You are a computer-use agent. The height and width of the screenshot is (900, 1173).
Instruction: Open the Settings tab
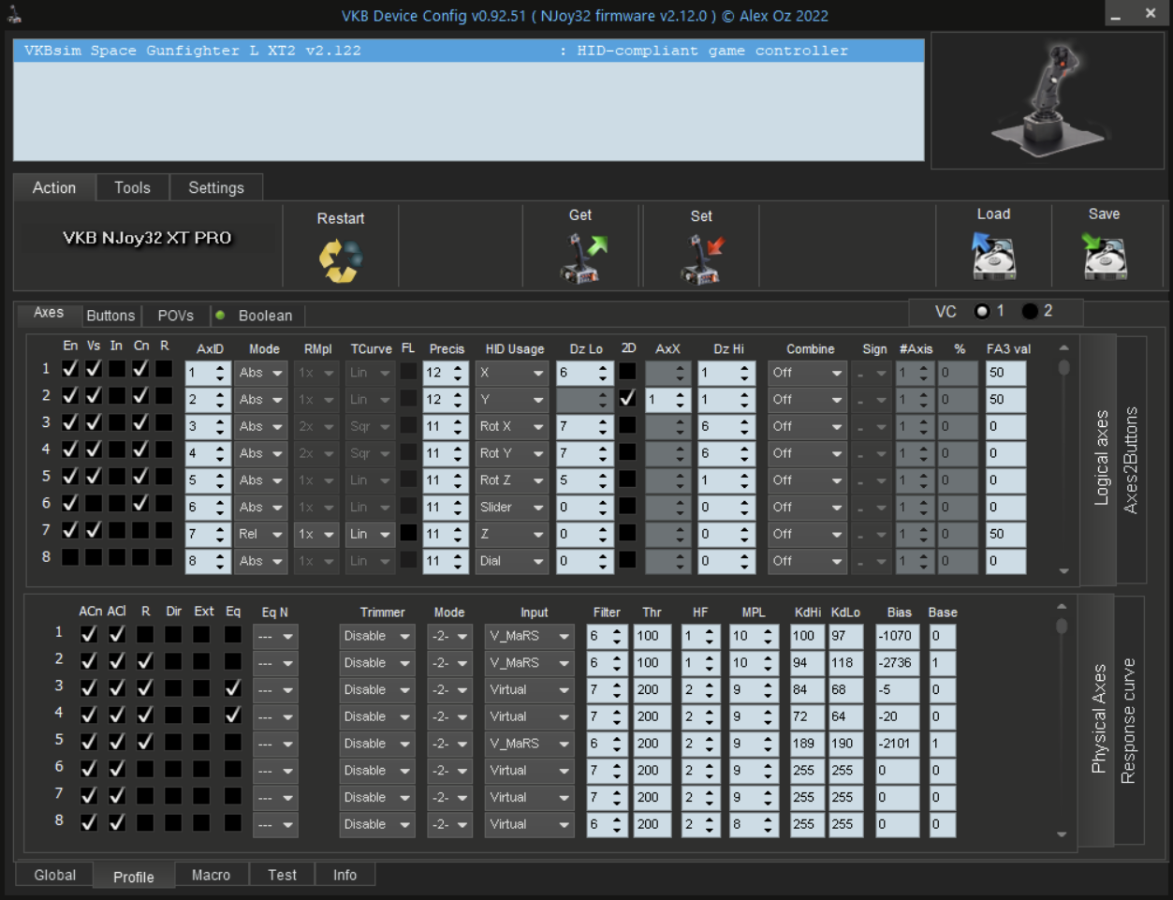click(x=216, y=188)
